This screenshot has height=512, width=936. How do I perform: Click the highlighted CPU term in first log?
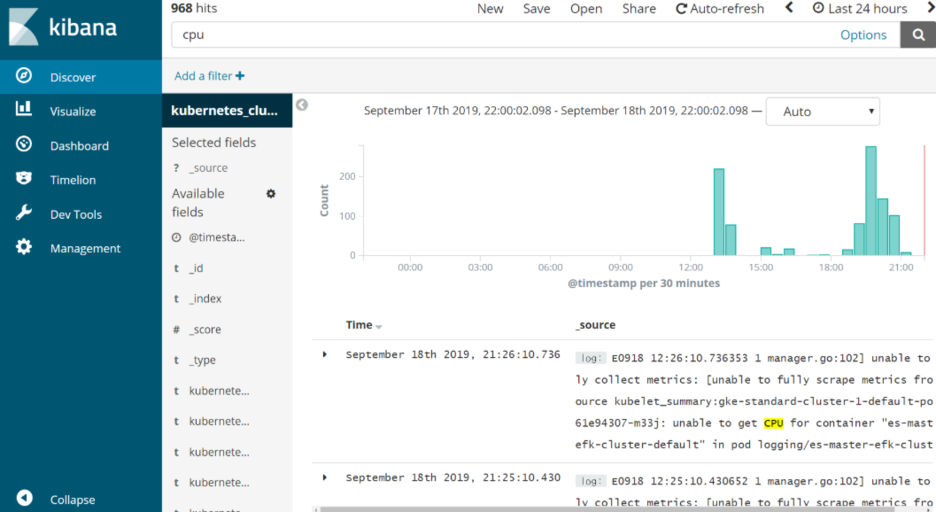(774, 423)
